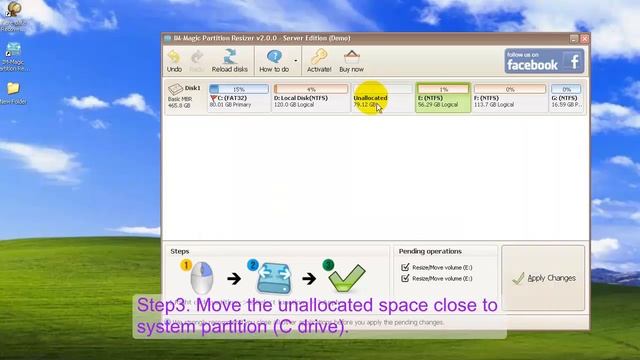Select the D: Local Disk (NTFS) partition
The height and width of the screenshot is (360, 640).
[x=311, y=98]
